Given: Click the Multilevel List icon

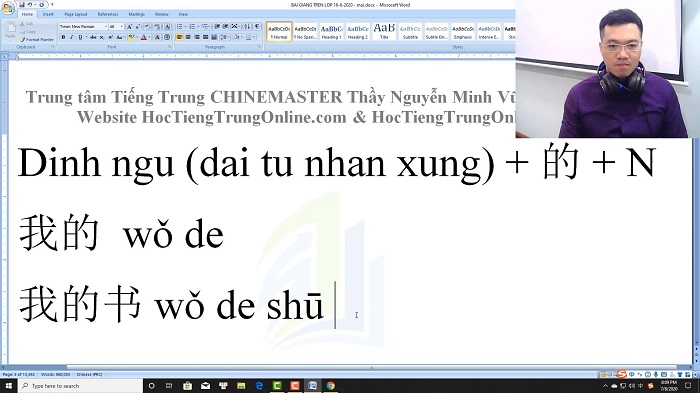Looking at the screenshot, I should click(x=205, y=26).
